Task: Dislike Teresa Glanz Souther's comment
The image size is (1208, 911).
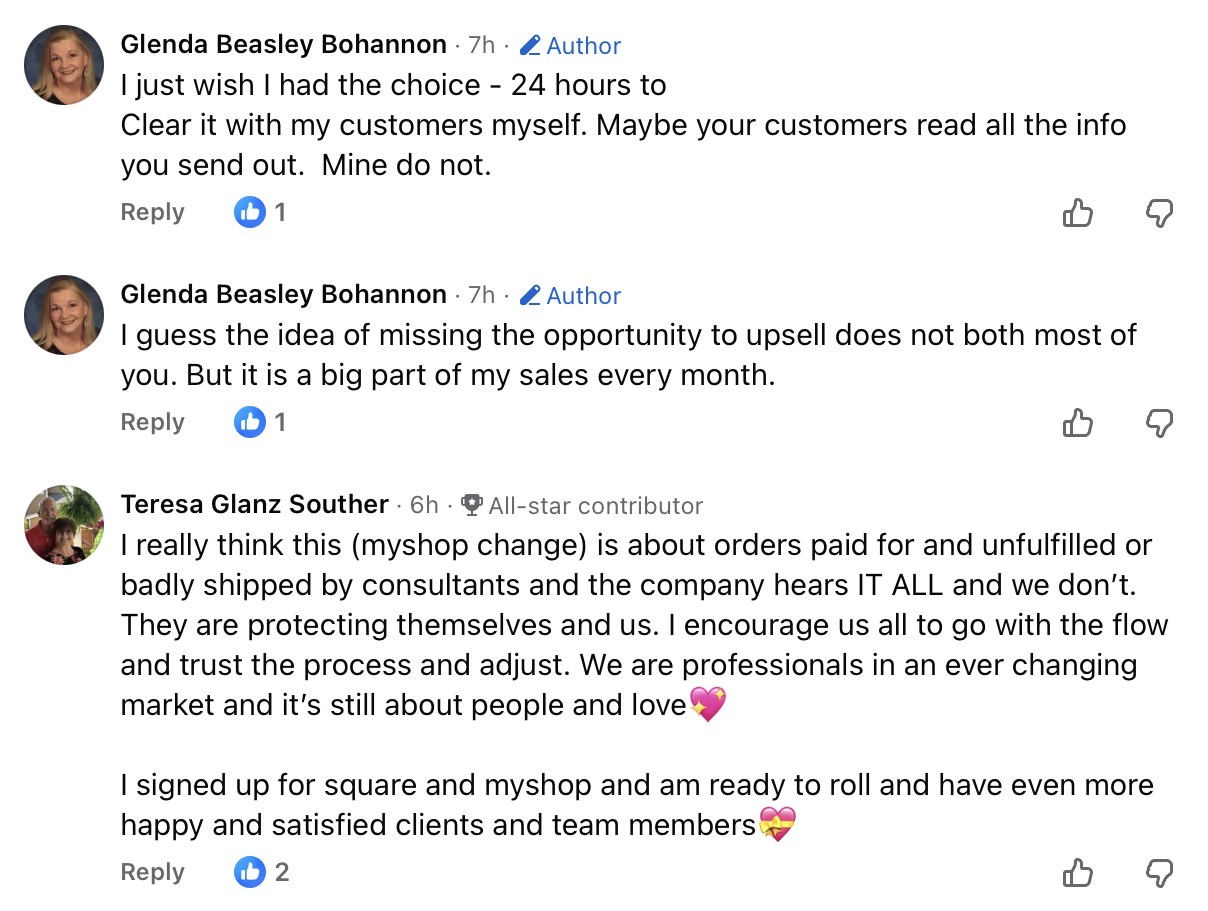Action: [x=1158, y=873]
